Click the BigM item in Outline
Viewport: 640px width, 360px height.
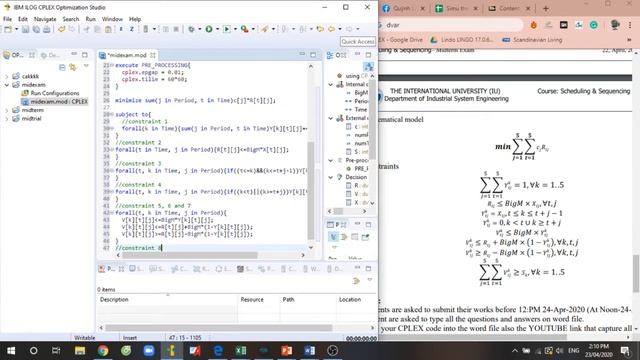[x=357, y=93]
